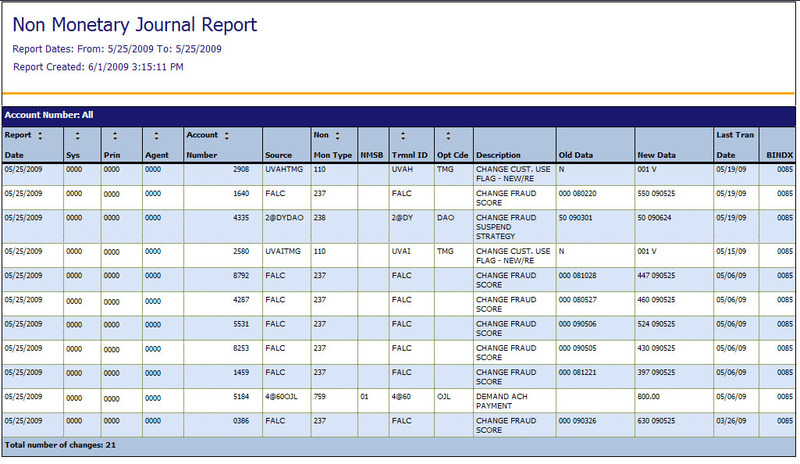Click Non Mon Type sort arrows

(338, 135)
